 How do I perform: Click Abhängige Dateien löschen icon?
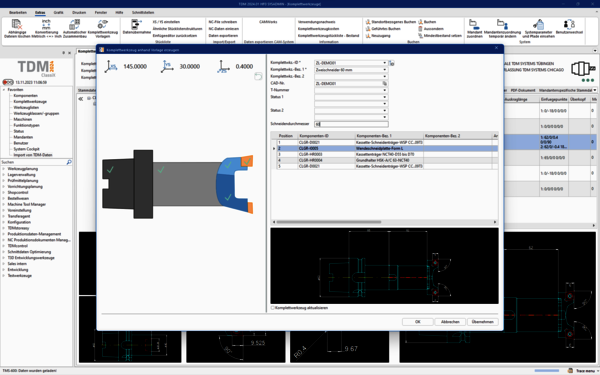(17, 24)
